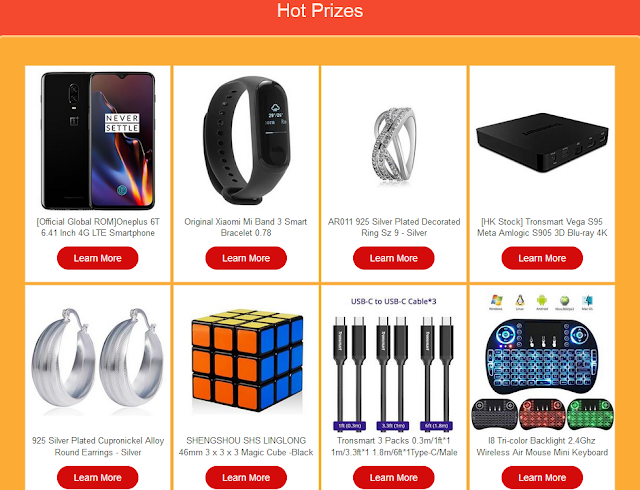Open the Oneplus 6T smartphone product image
640x490 pixels.
pos(98,141)
